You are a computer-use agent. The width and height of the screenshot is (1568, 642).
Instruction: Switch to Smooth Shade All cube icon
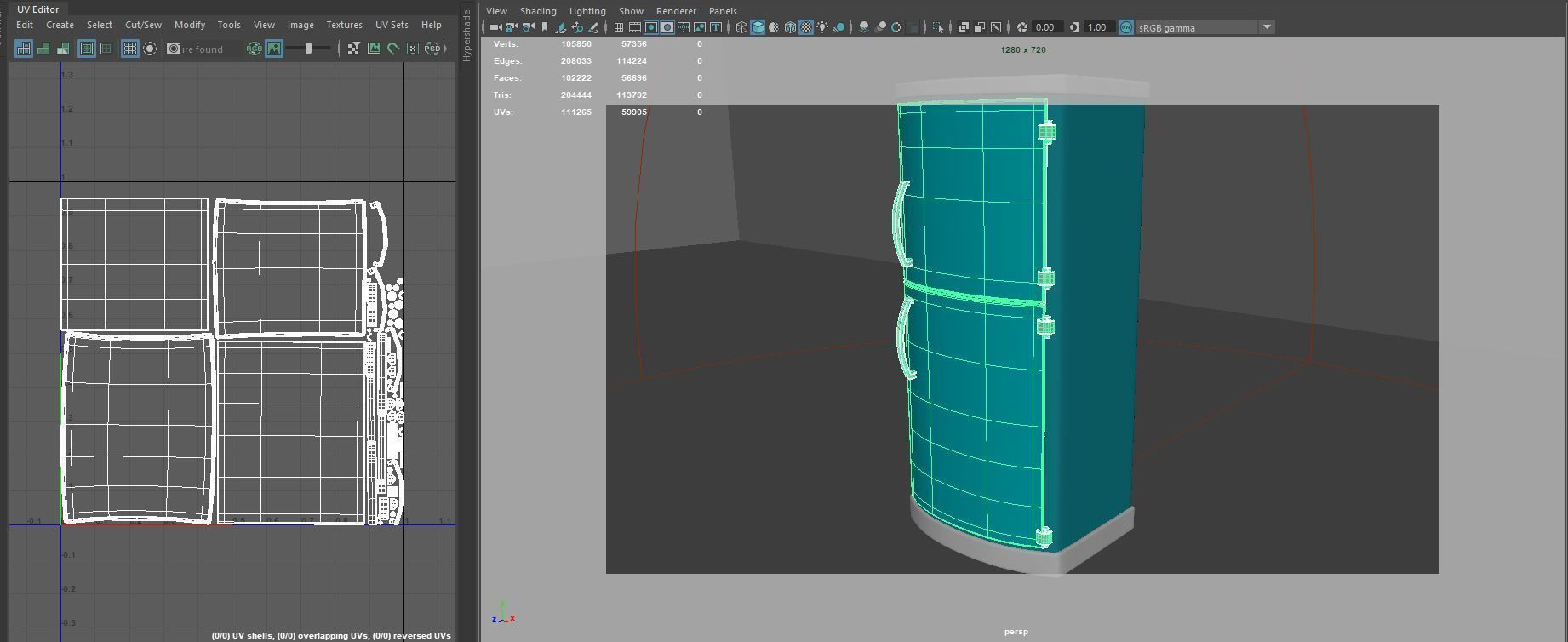click(x=758, y=27)
